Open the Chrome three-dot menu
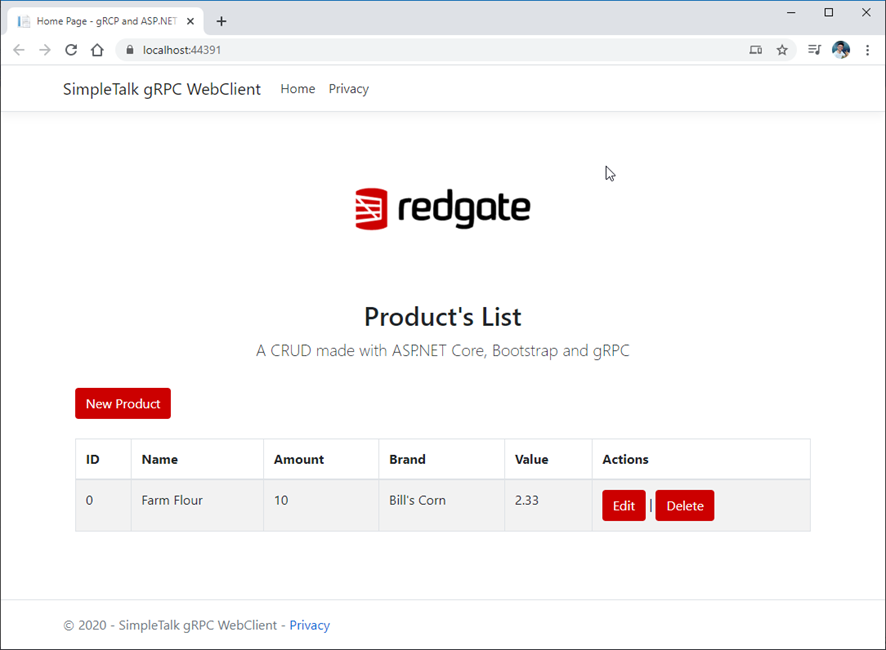886x650 pixels. (x=867, y=50)
